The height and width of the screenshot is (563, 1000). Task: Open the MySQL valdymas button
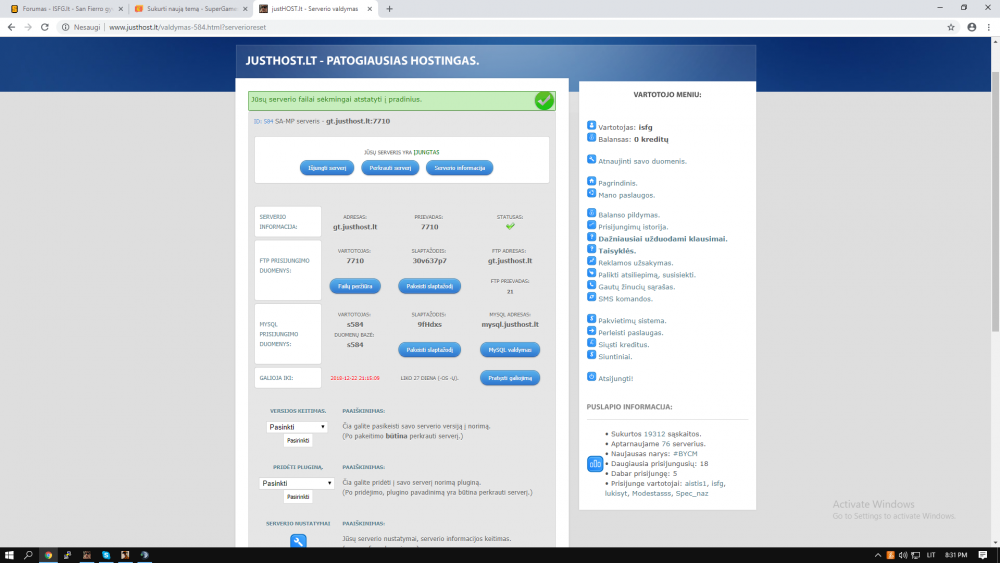coord(510,349)
